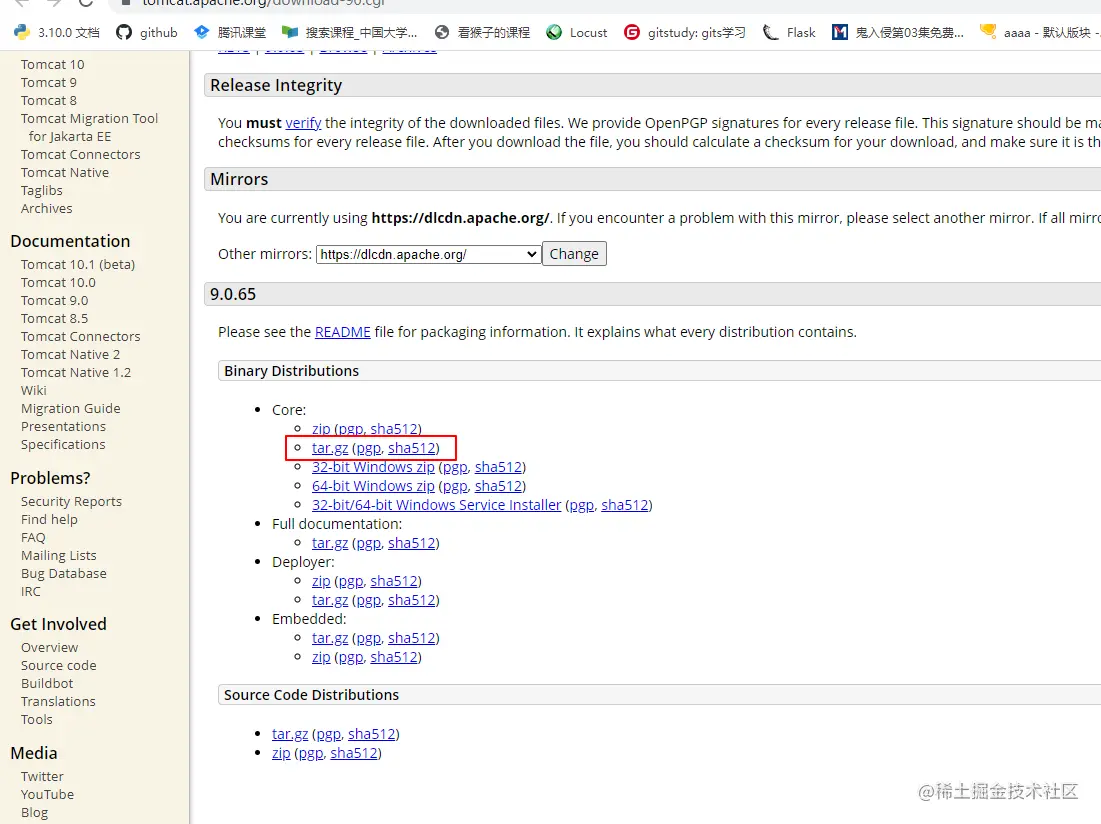Image resolution: width=1101 pixels, height=824 pixels.
Task: Open Tomcat 10.0 documentation
Action: coord(58,282)
